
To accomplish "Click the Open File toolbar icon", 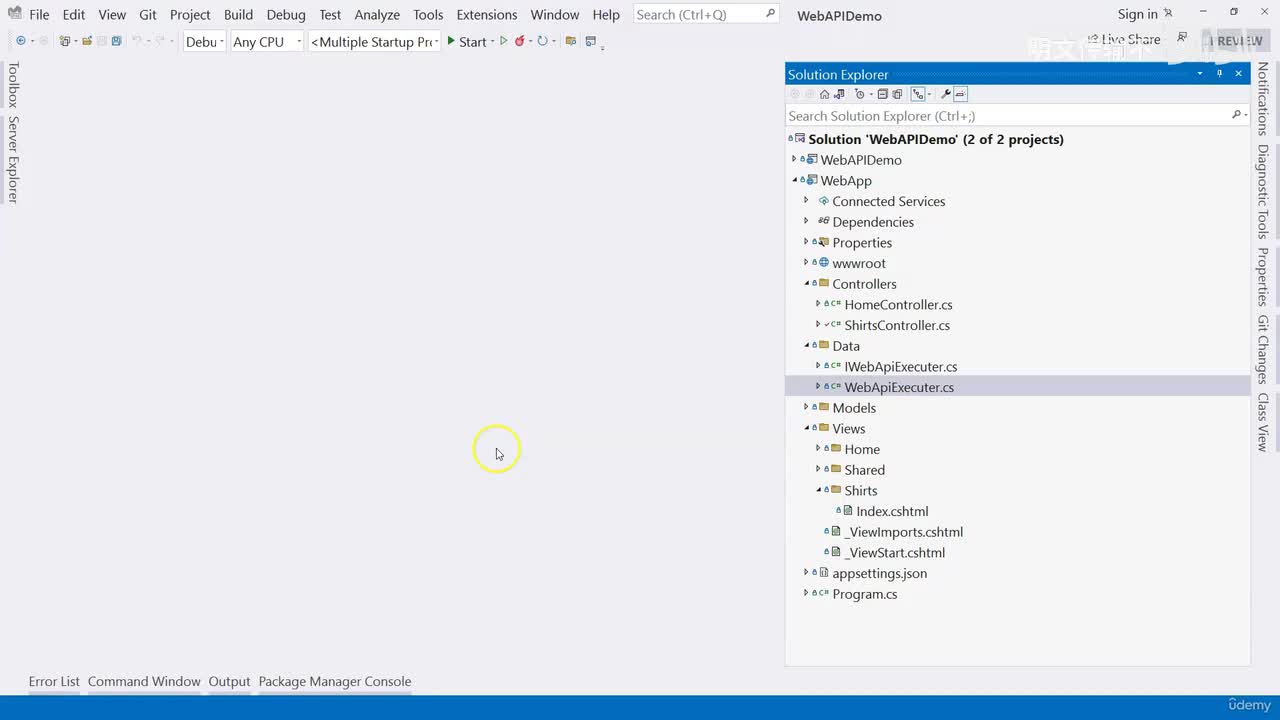I will coord(87,41).
